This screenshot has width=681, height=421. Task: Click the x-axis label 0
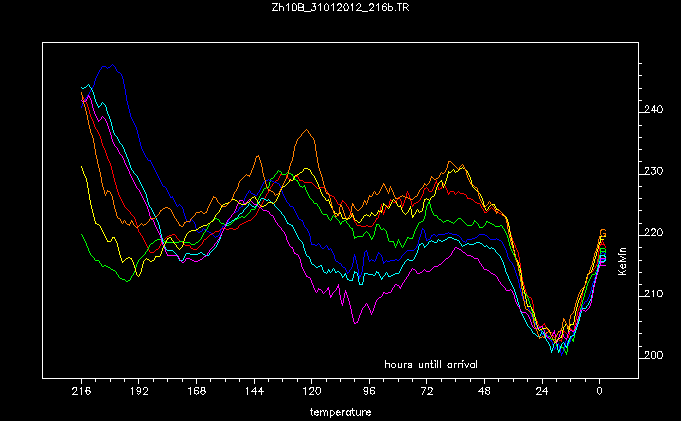click(x=599, y=391)
